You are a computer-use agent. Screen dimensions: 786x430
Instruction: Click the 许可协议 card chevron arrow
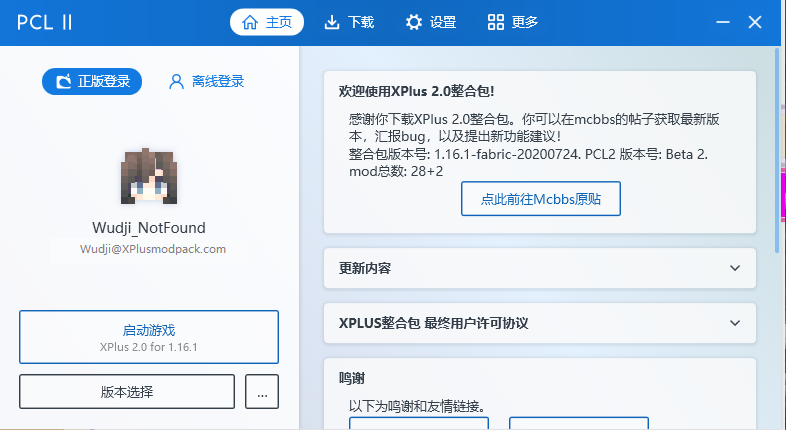click(735, 323)
